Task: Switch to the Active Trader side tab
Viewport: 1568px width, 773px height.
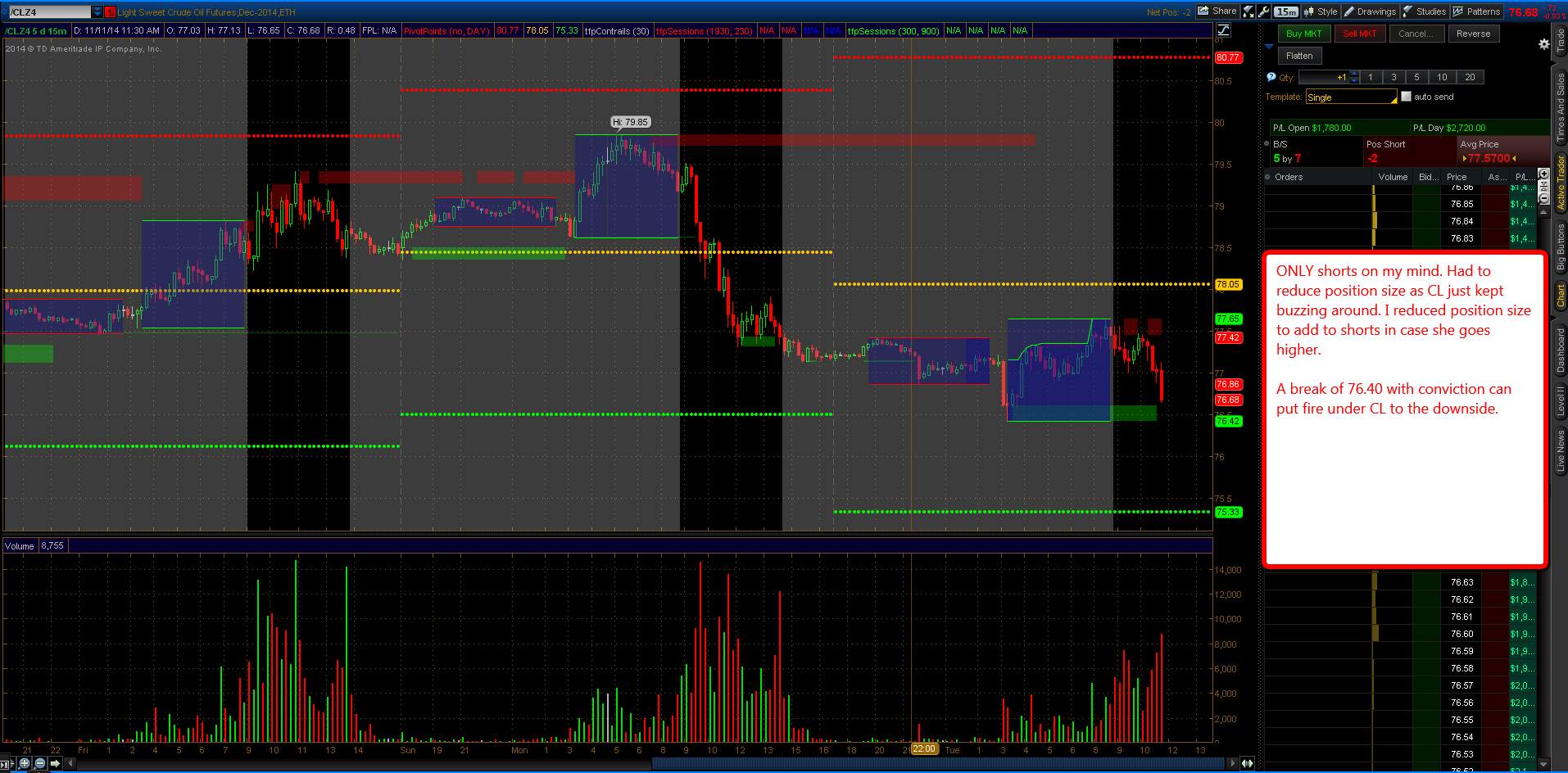Action: [x=1560, y=183]
